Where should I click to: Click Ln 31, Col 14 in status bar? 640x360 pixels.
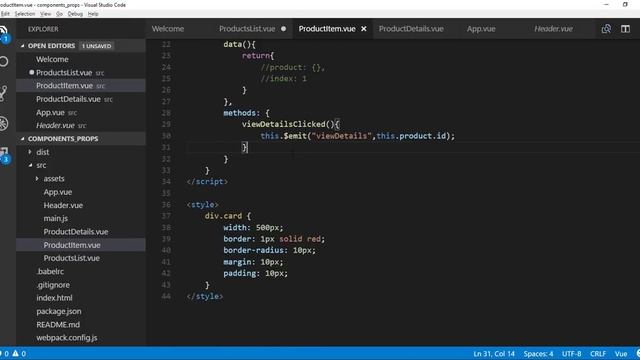pyautogui.click(x=494, y=354)
